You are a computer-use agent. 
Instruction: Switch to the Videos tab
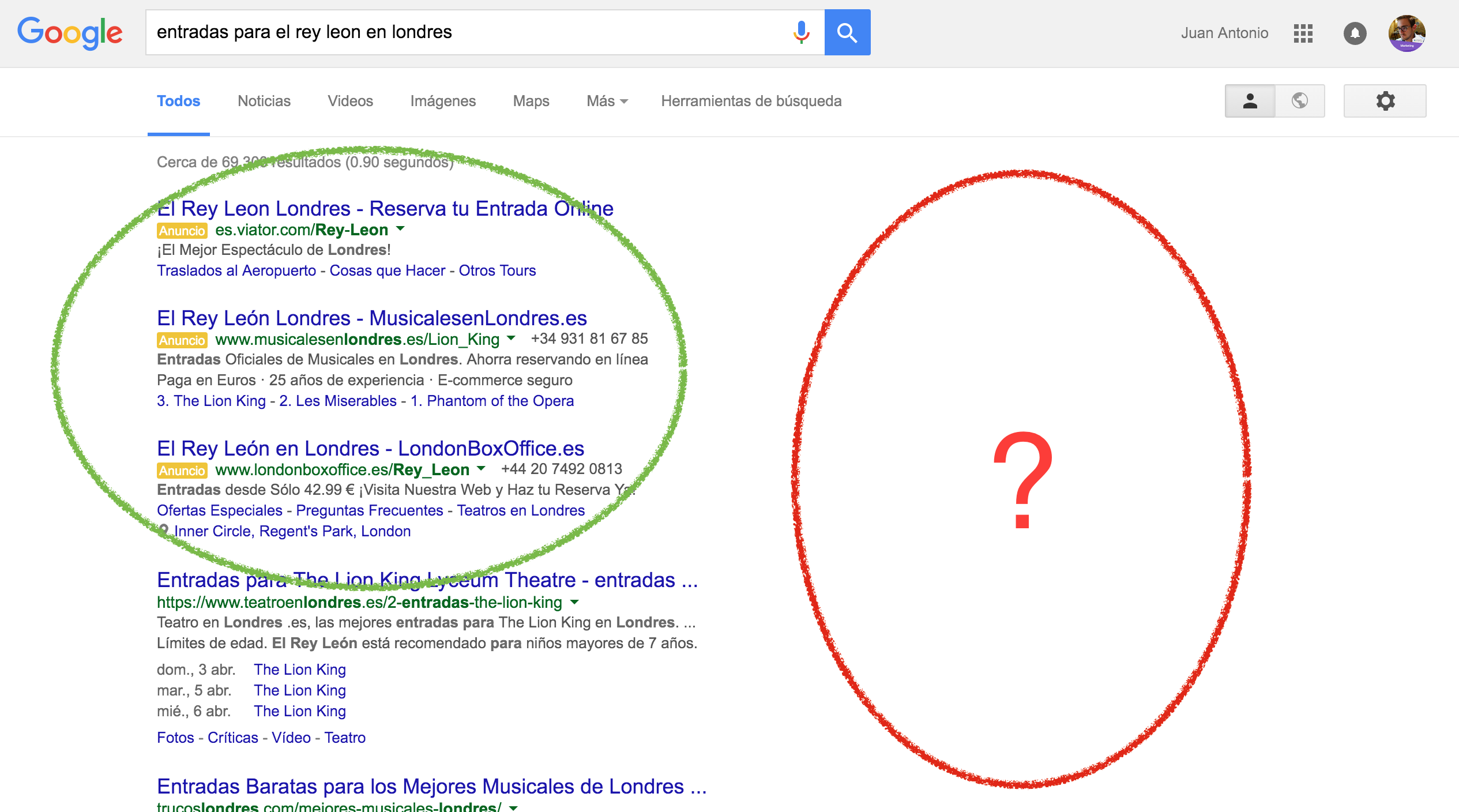pyautogui.click(x=351, y=101)
